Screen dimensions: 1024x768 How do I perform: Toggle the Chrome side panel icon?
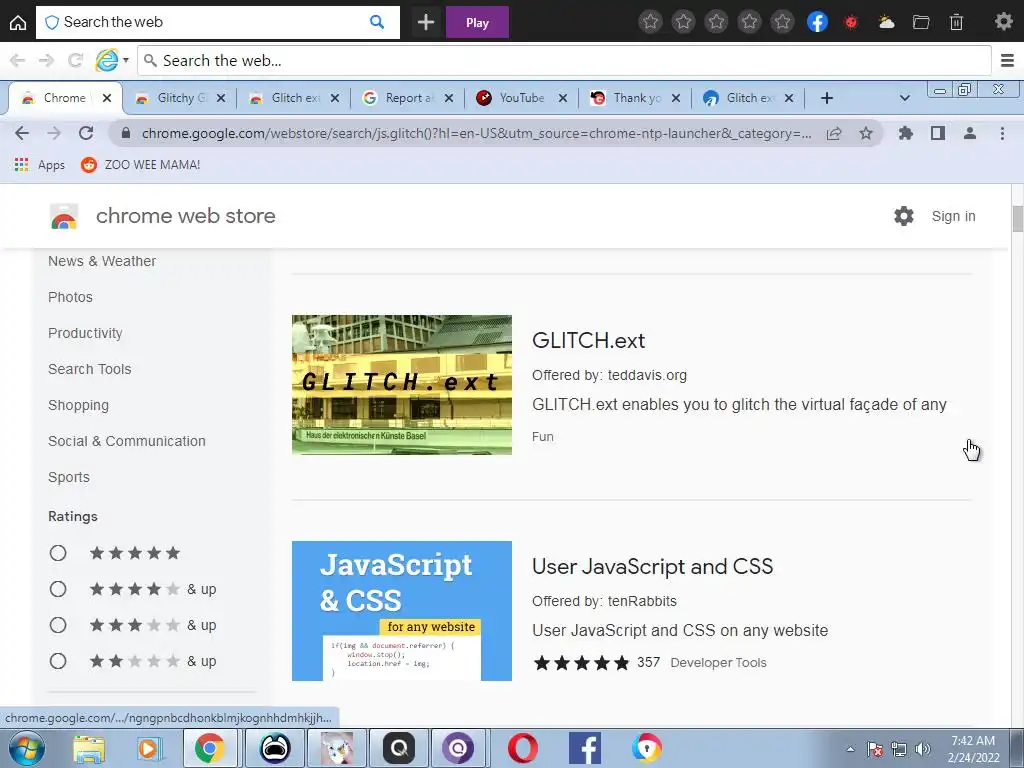click(x=938, y=133)
